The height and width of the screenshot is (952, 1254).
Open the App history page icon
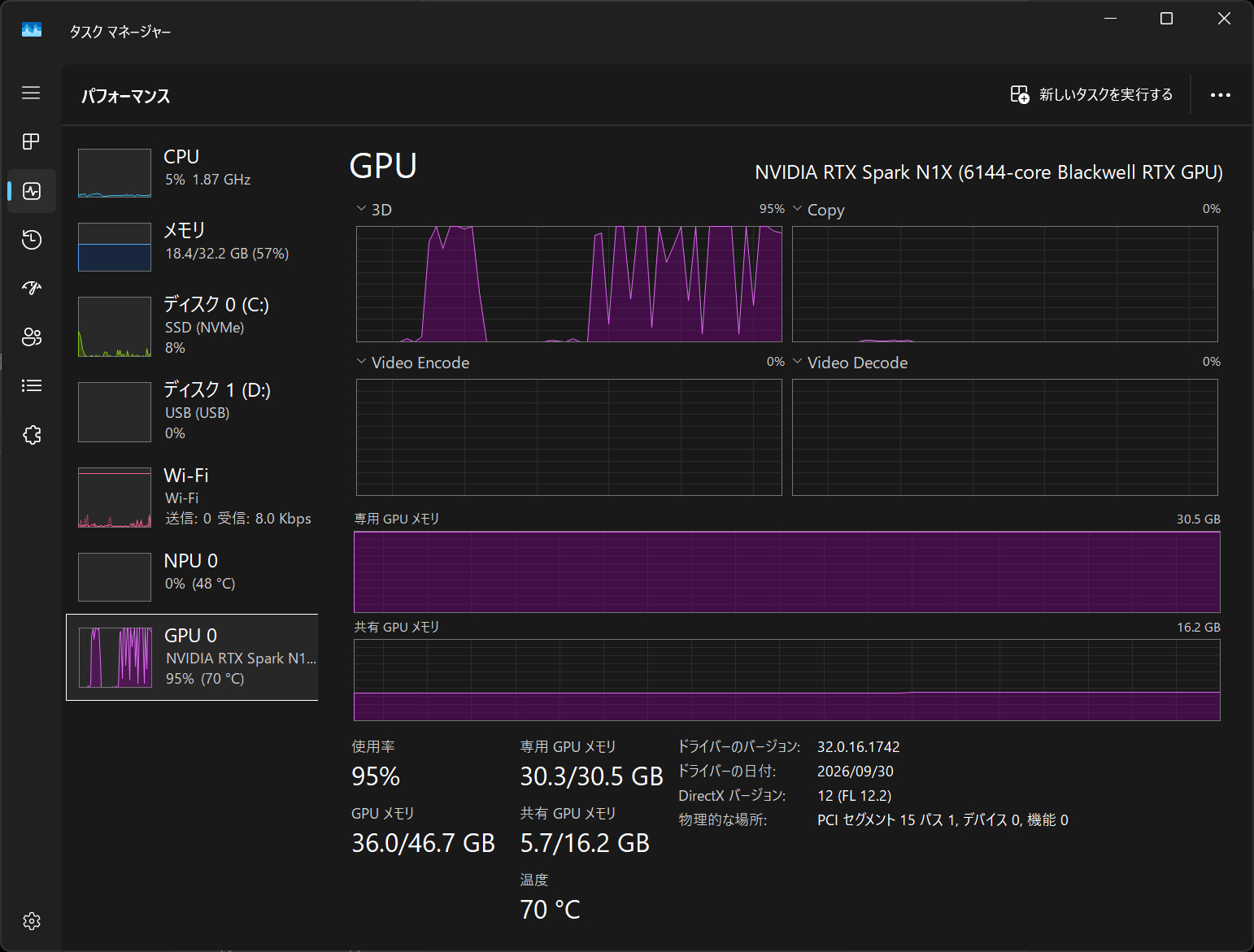[x=31, y=240]
